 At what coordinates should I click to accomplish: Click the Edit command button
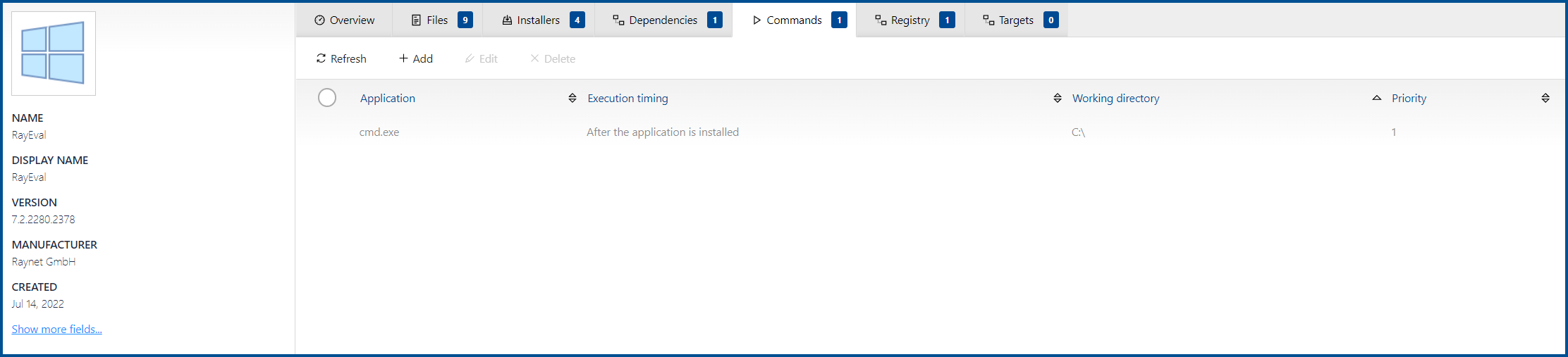coord(482,58)
